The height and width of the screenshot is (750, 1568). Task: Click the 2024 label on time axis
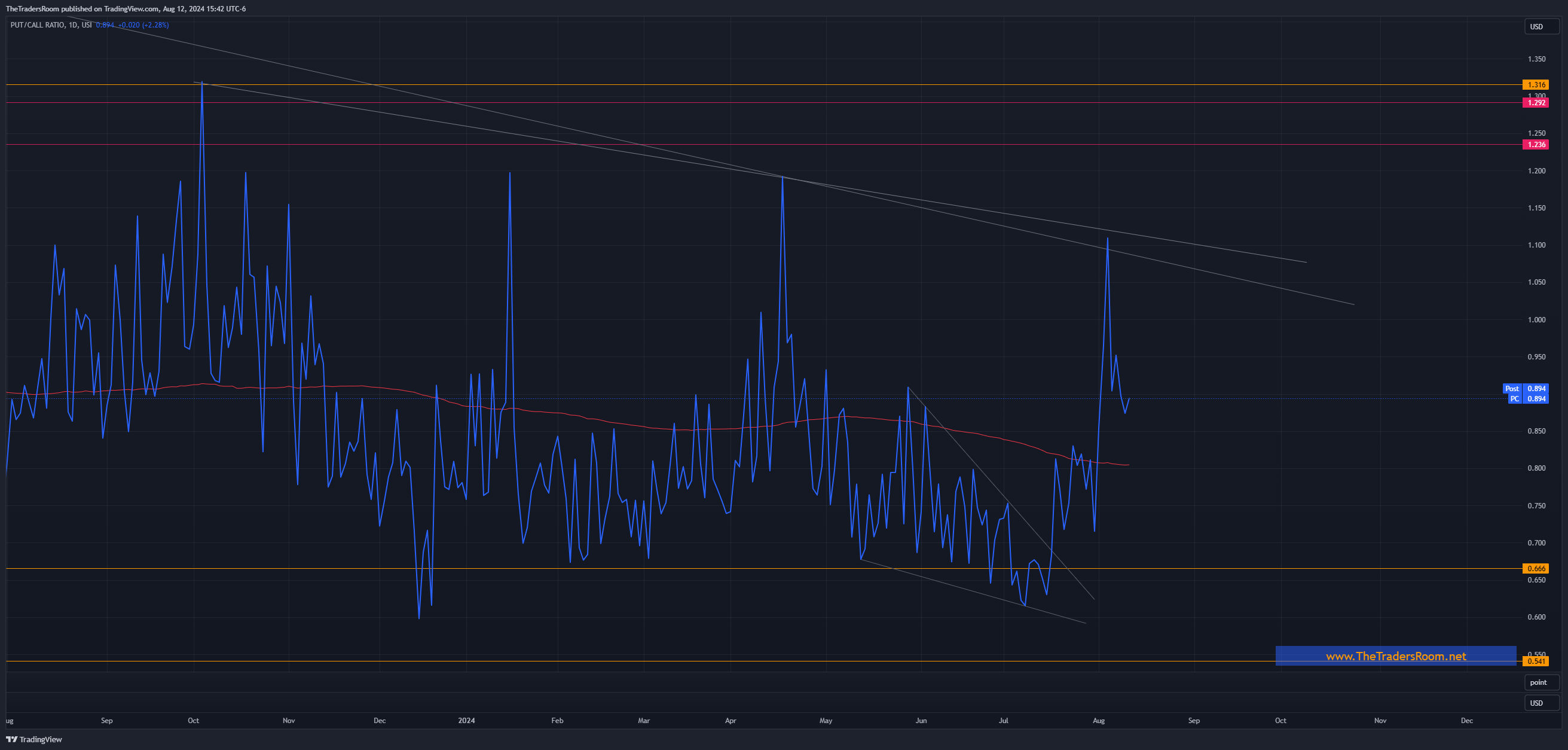[466, 721]
